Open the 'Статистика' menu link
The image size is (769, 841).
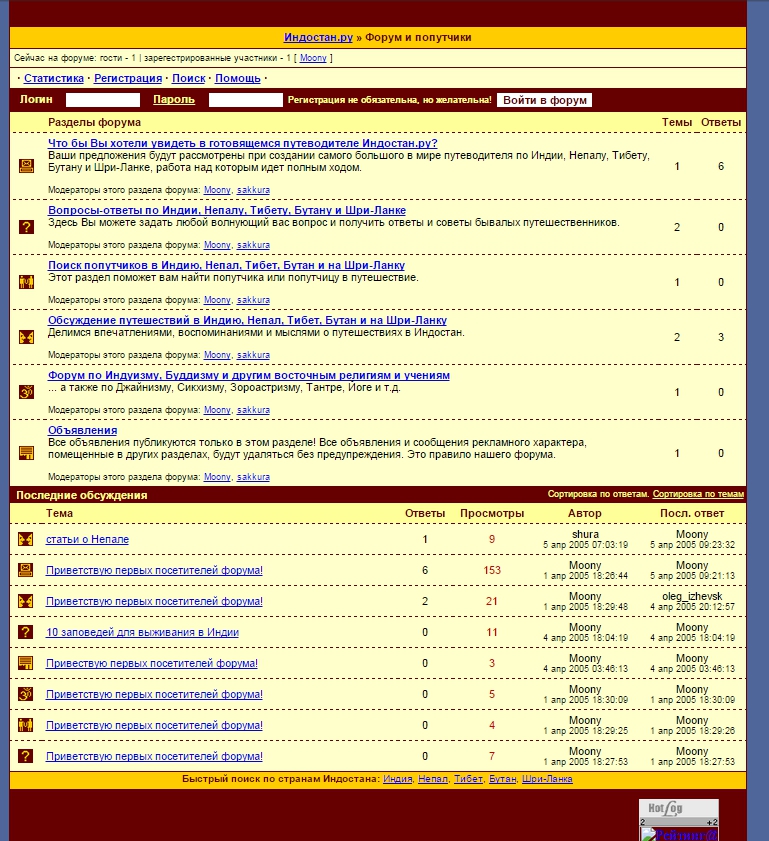pyautogui.click(x=54, y=78)
